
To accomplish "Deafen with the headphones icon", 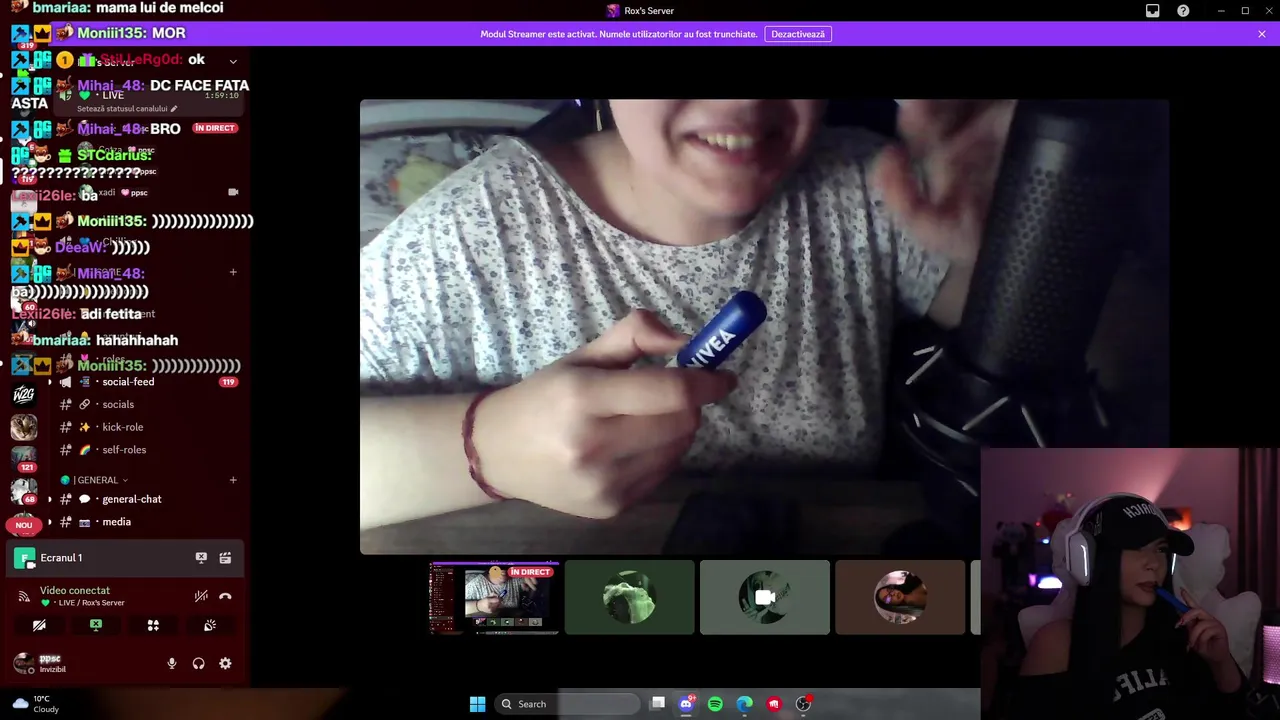I will click(198, 663).
